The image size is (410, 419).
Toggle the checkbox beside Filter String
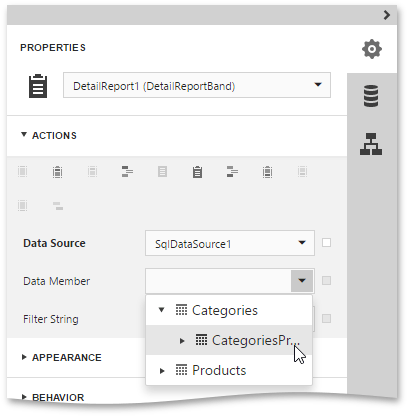click(x=326, y=319)
